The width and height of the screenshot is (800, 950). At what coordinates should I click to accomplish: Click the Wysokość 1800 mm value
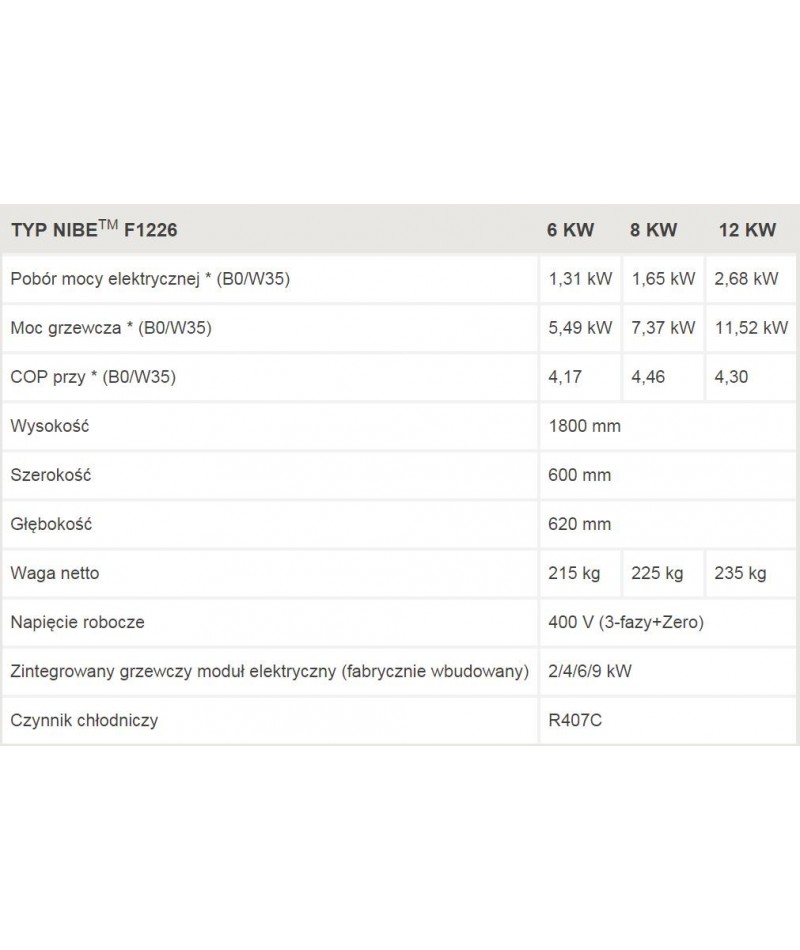[x=584, y=426]
